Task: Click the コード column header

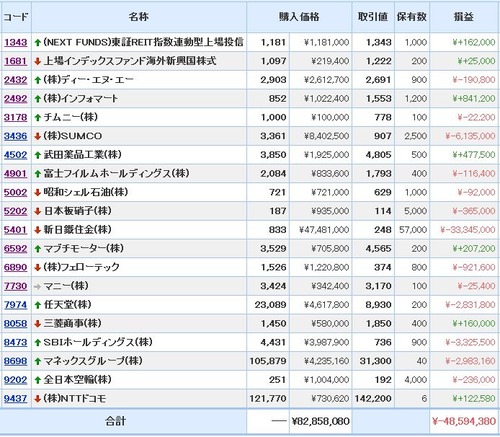Action: [x=16, y=17]
